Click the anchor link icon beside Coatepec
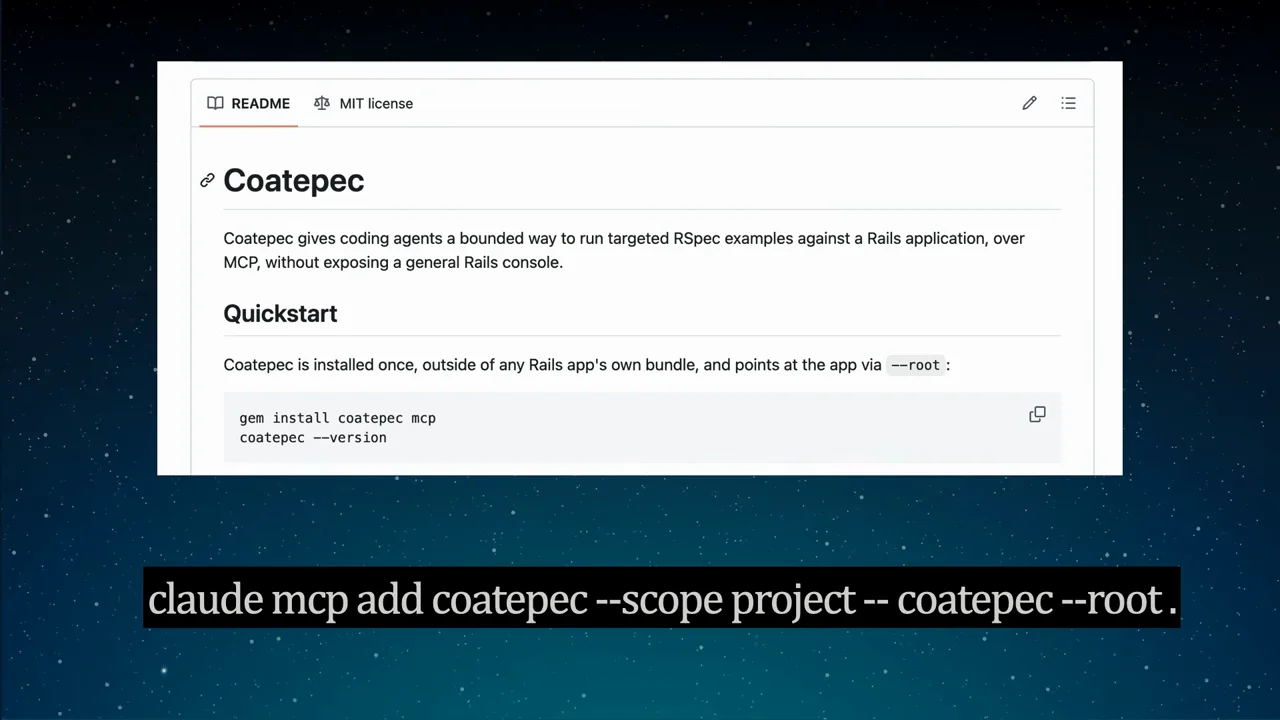1280x720 pixels. coord(207,180)
